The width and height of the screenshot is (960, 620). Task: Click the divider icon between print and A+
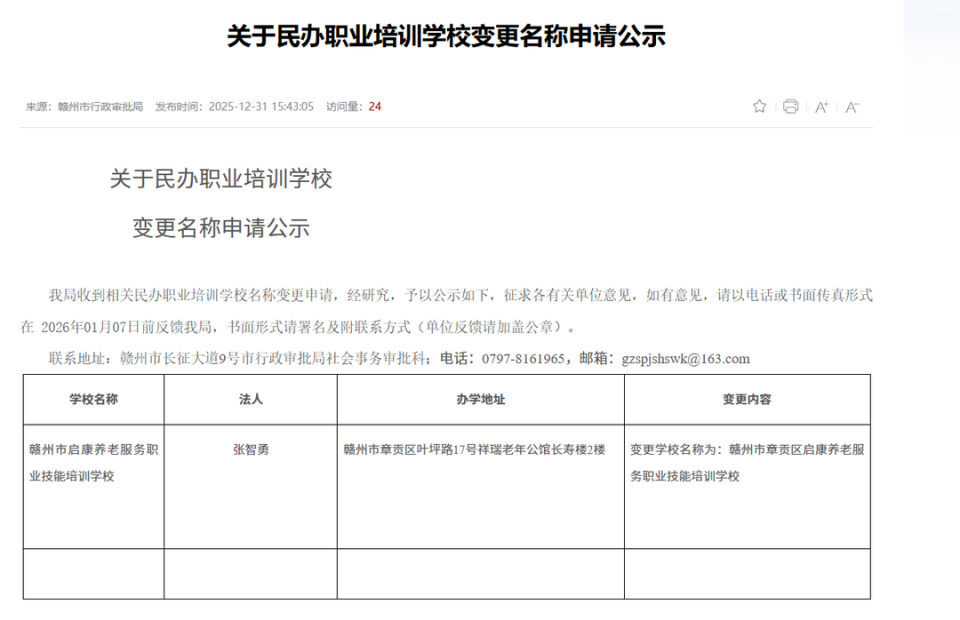coord(806,106)
